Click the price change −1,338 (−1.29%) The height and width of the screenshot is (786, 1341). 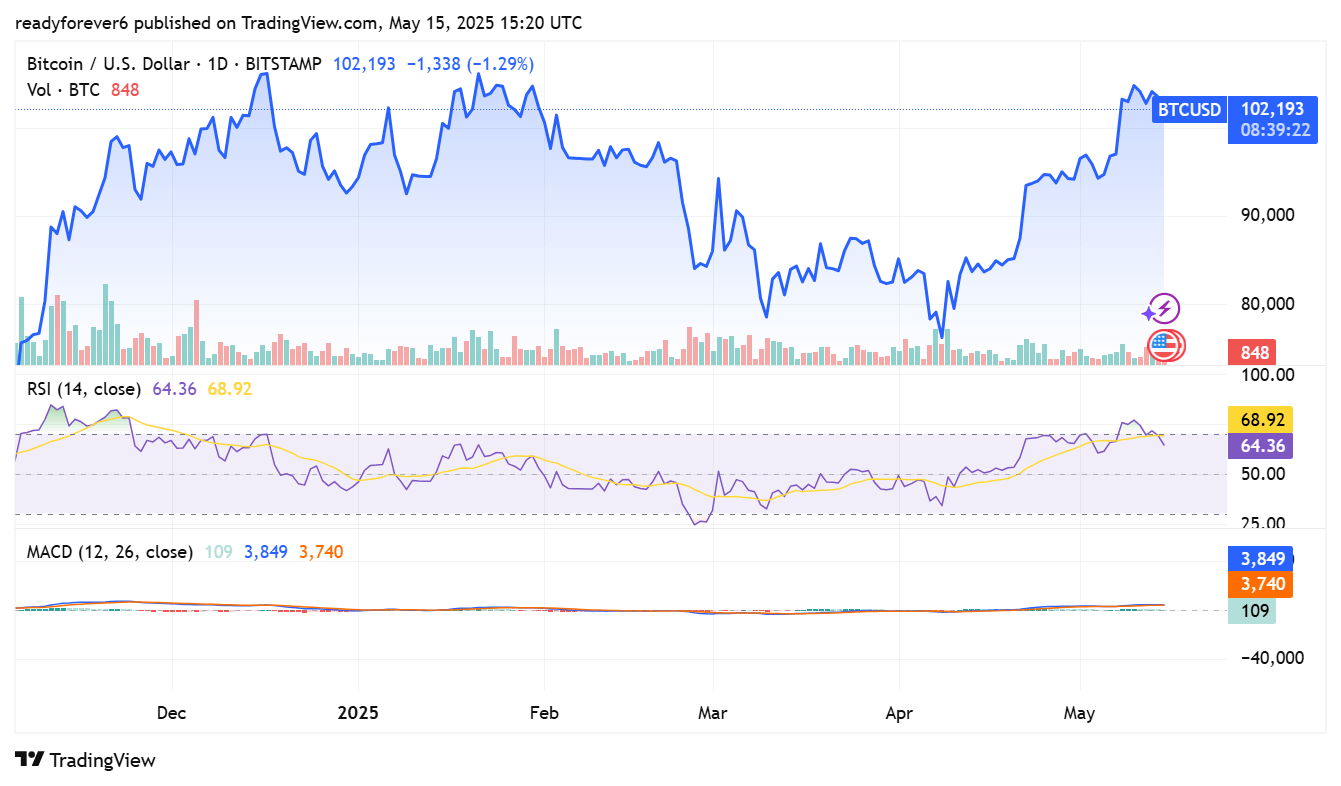coord(470,64)
